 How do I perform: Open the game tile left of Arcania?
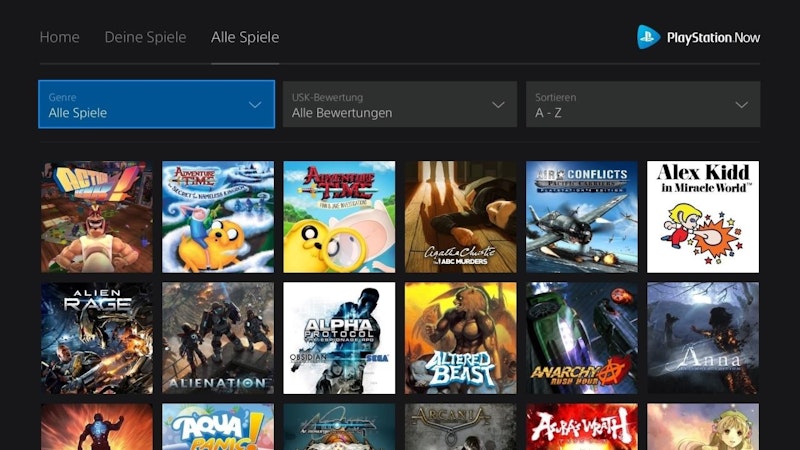[x=339, y=427]
